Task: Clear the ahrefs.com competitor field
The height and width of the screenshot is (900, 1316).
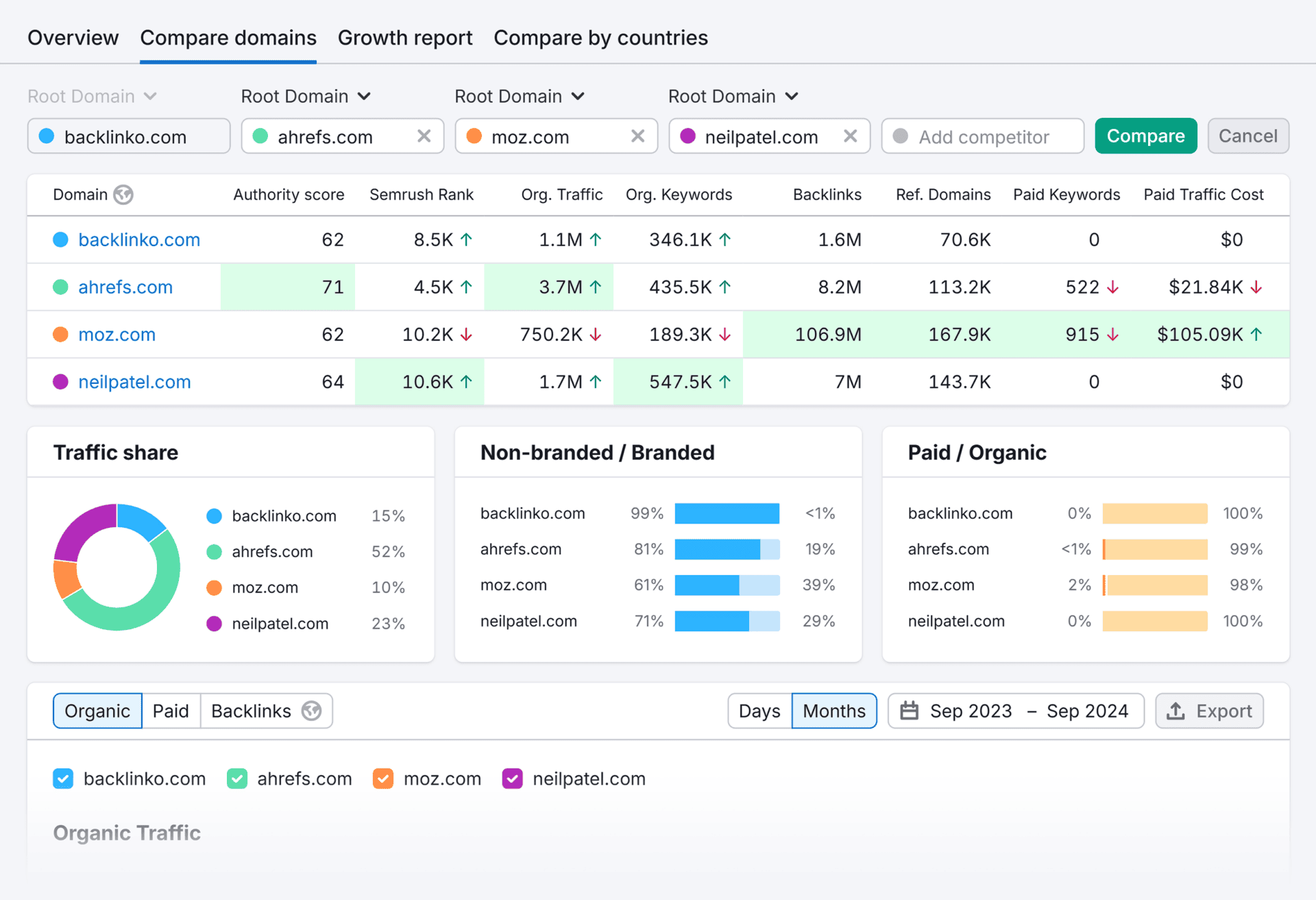Action: pos(424,136)
